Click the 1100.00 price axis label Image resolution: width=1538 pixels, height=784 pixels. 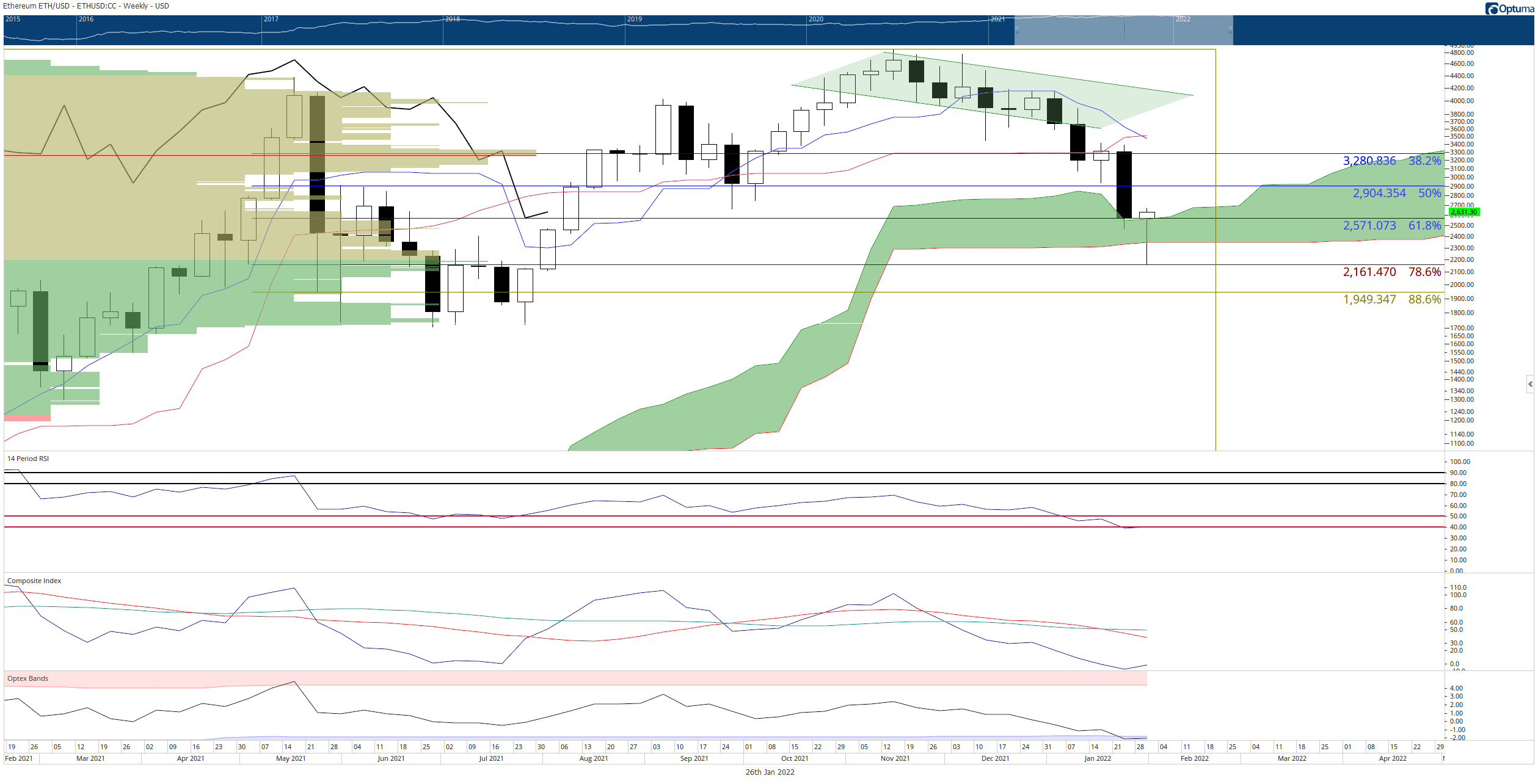coord(1461,443)
